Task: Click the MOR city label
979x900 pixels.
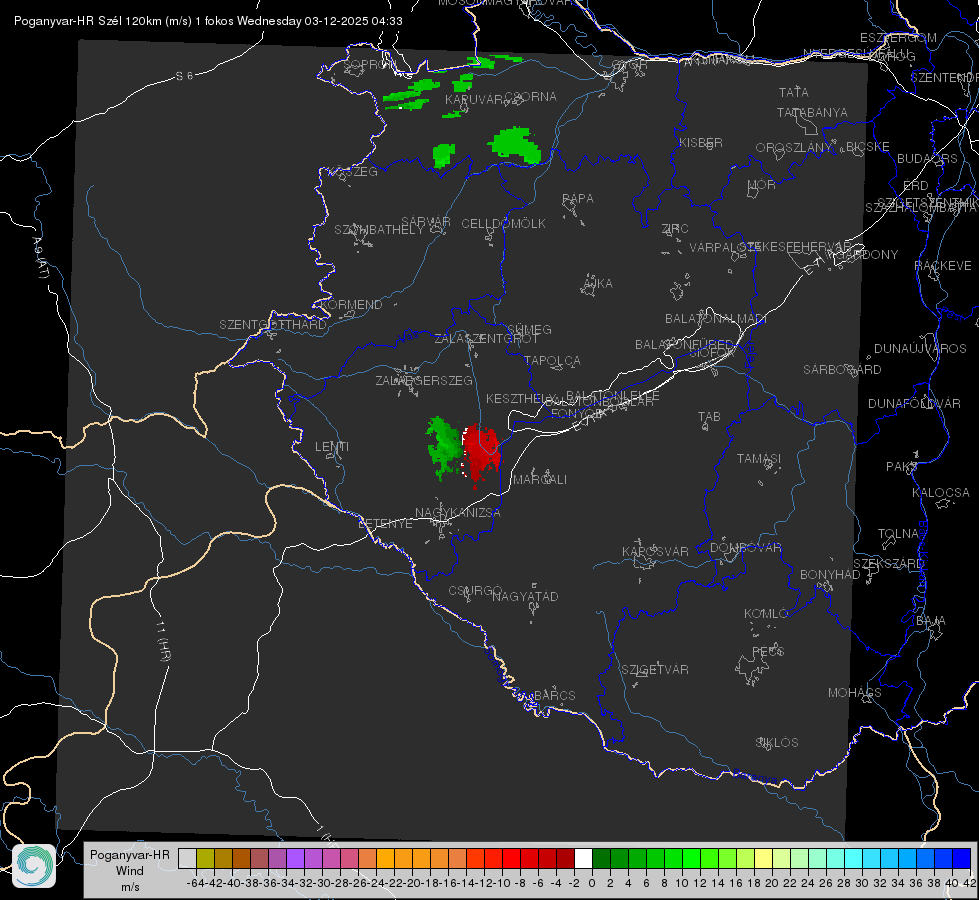Action: click(x=762, y=185)
